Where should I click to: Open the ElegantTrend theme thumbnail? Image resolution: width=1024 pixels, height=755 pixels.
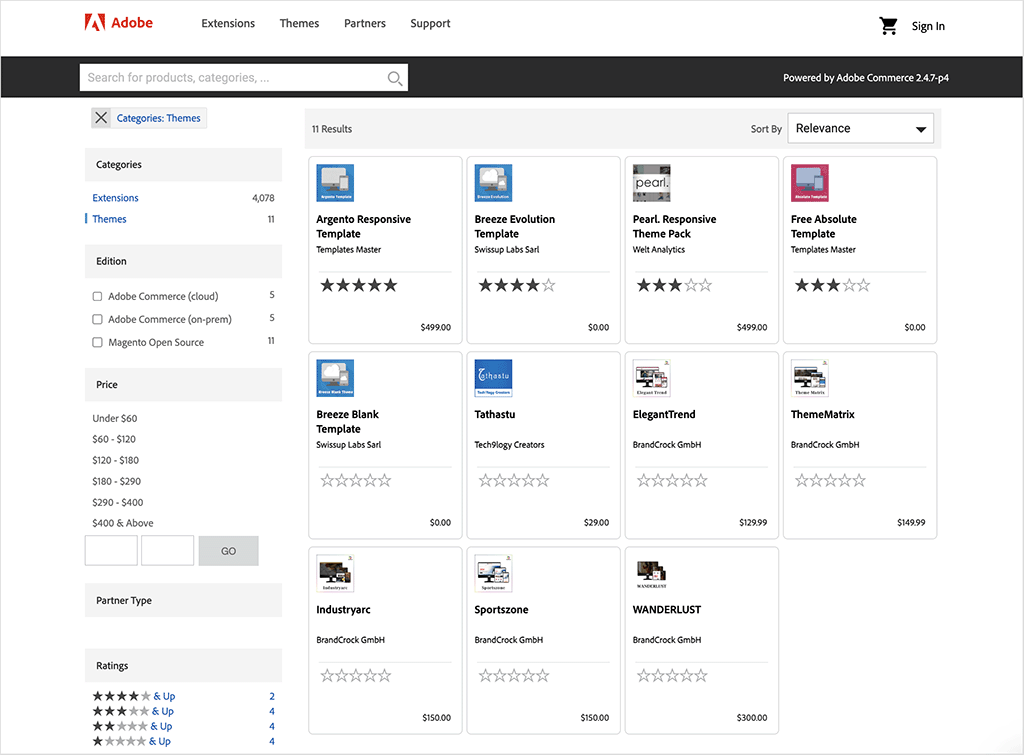point(652,378)
